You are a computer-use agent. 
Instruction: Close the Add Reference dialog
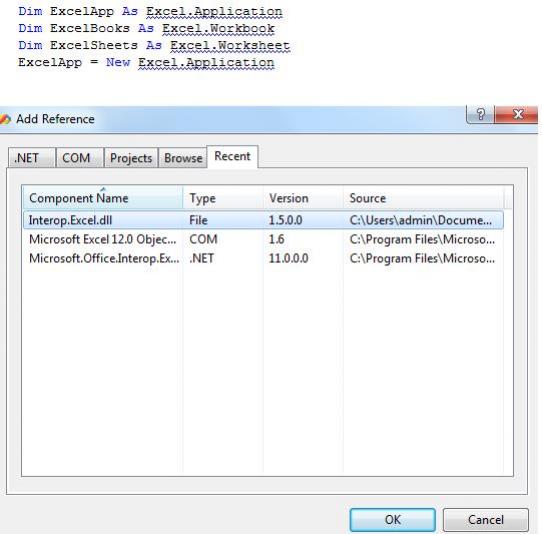pos(517,114)
